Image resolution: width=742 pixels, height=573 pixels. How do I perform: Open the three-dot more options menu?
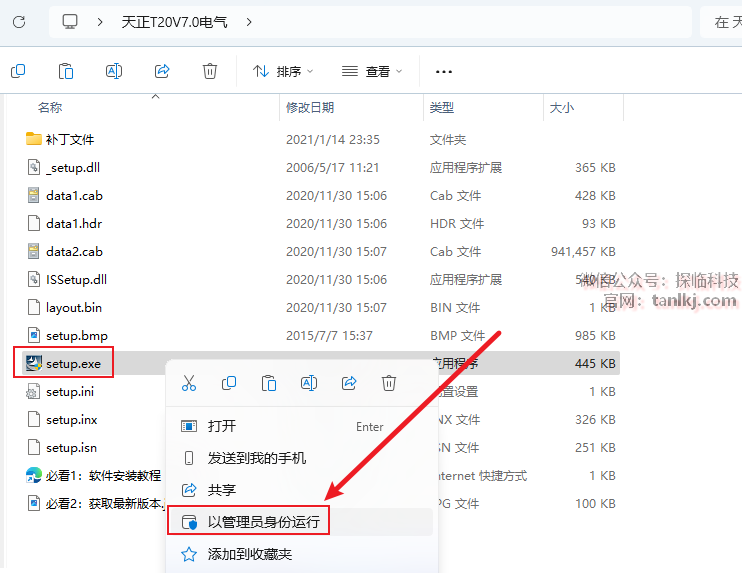[444, 71]
